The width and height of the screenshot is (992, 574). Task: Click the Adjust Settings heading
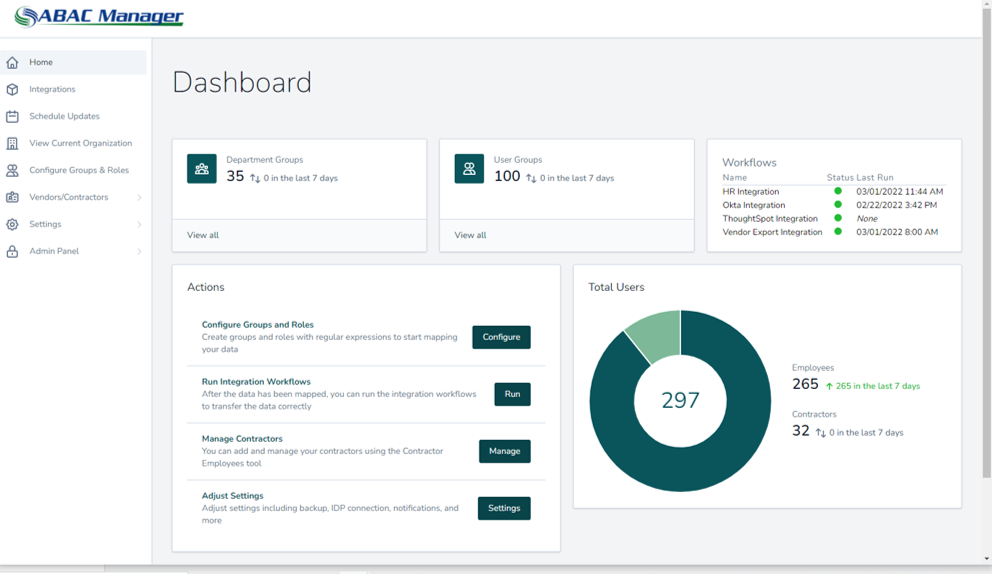point(232,496)
